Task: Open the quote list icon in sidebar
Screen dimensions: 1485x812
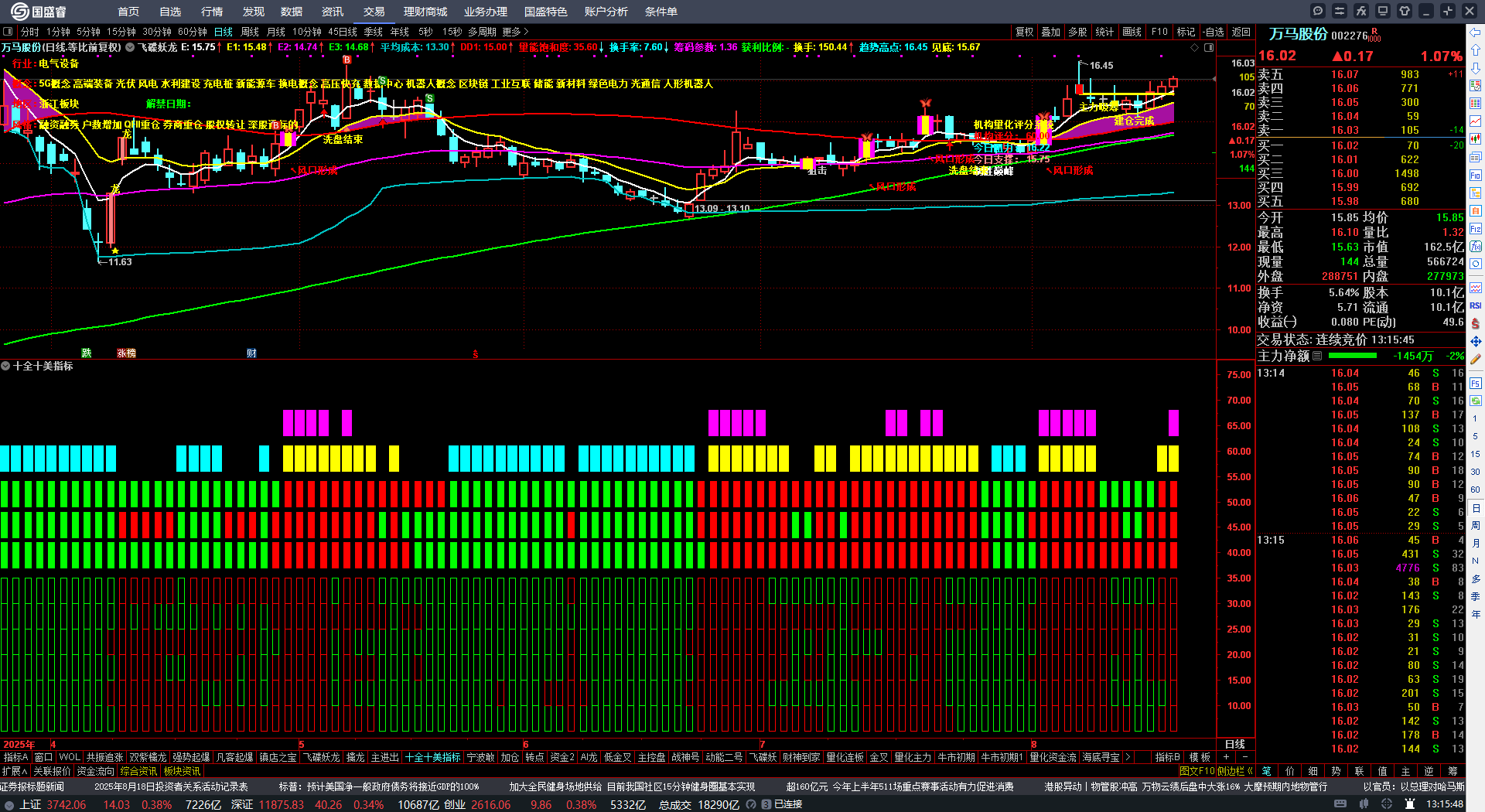Action: (x=1476, y=87)
